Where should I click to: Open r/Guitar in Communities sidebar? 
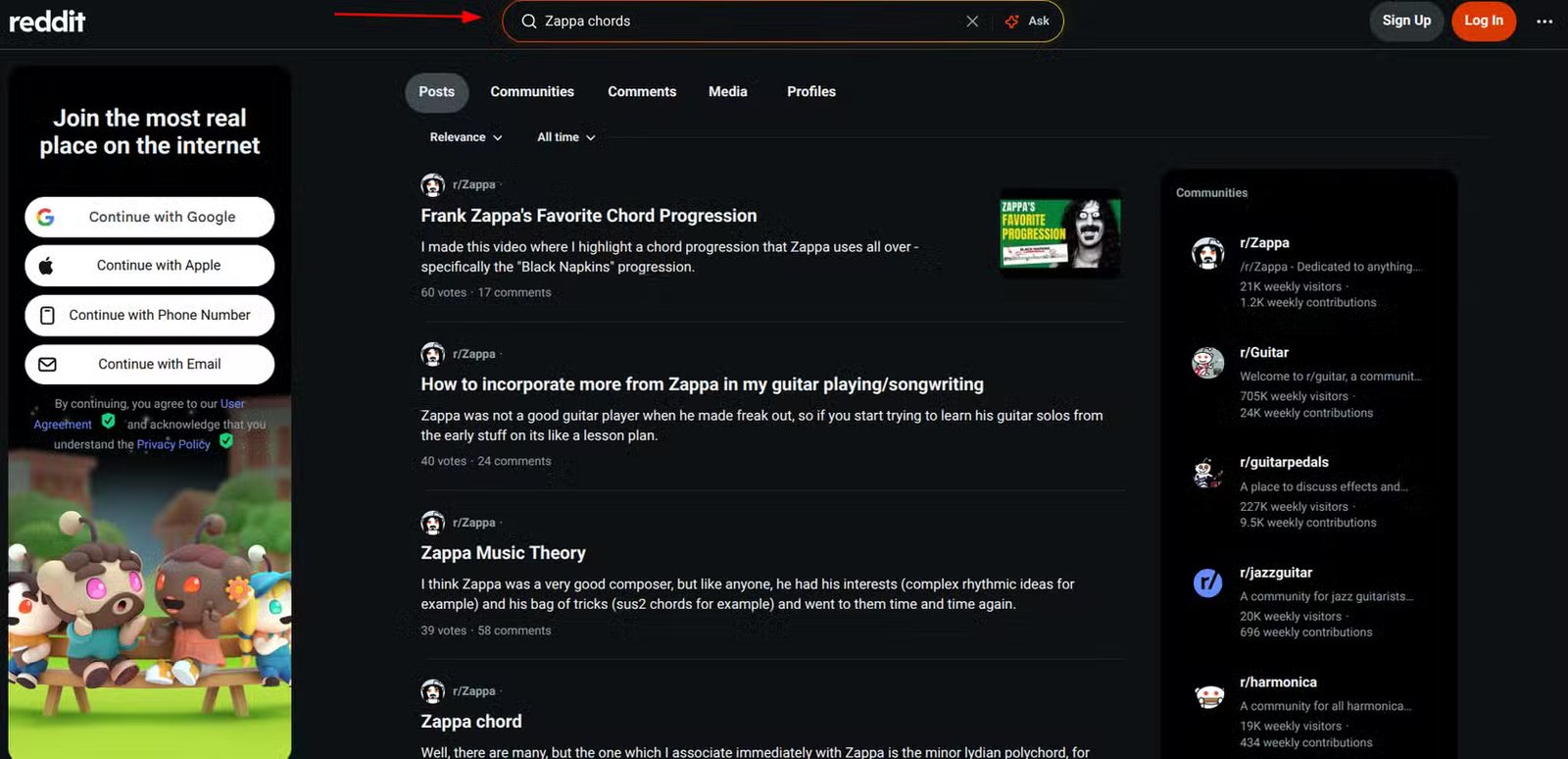pyautogui.click(x=1264, y=353)
